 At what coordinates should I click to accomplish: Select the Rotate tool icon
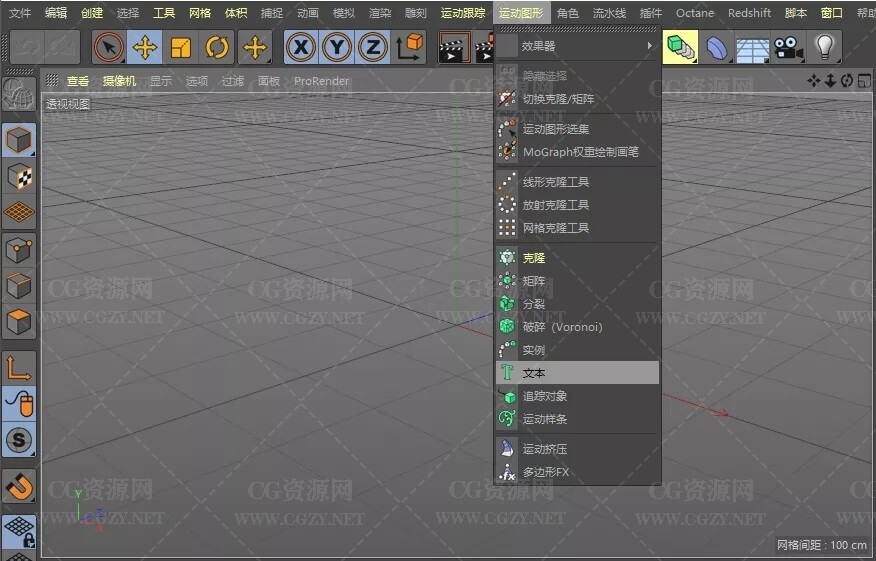[x=217, y=47]
